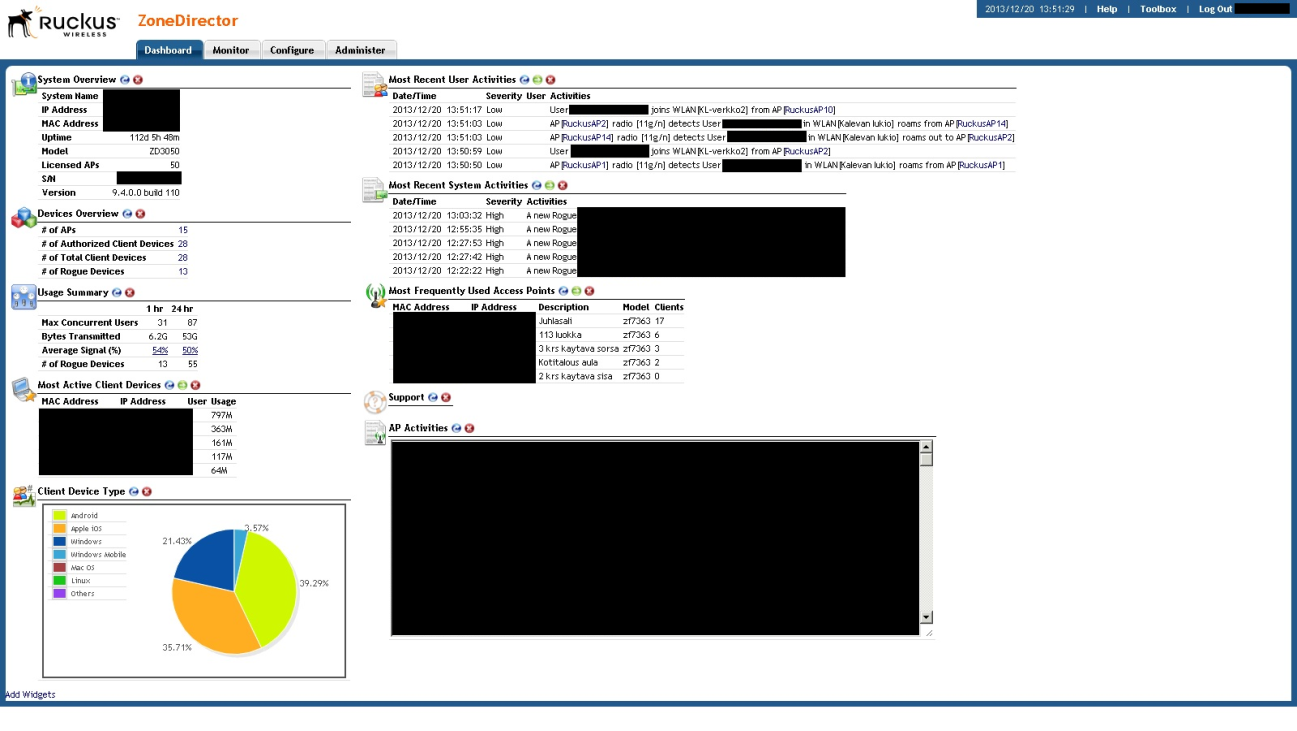Refresh Most Frequently Used Access Points widget
Image resolution: width=1297 pixels, height=731 pixels.
(564, 291)
